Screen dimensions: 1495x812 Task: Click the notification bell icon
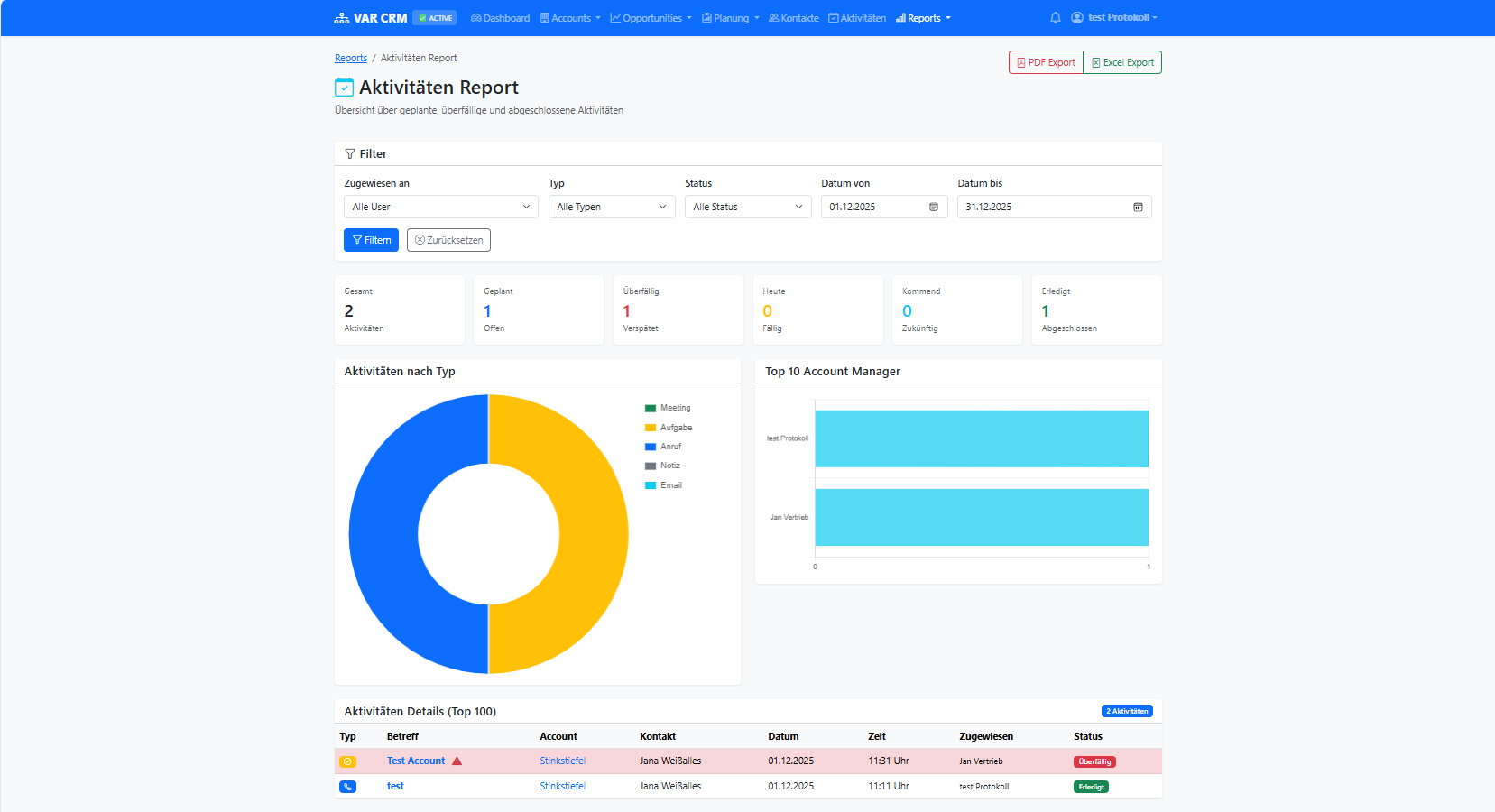tap(1055, 18)
